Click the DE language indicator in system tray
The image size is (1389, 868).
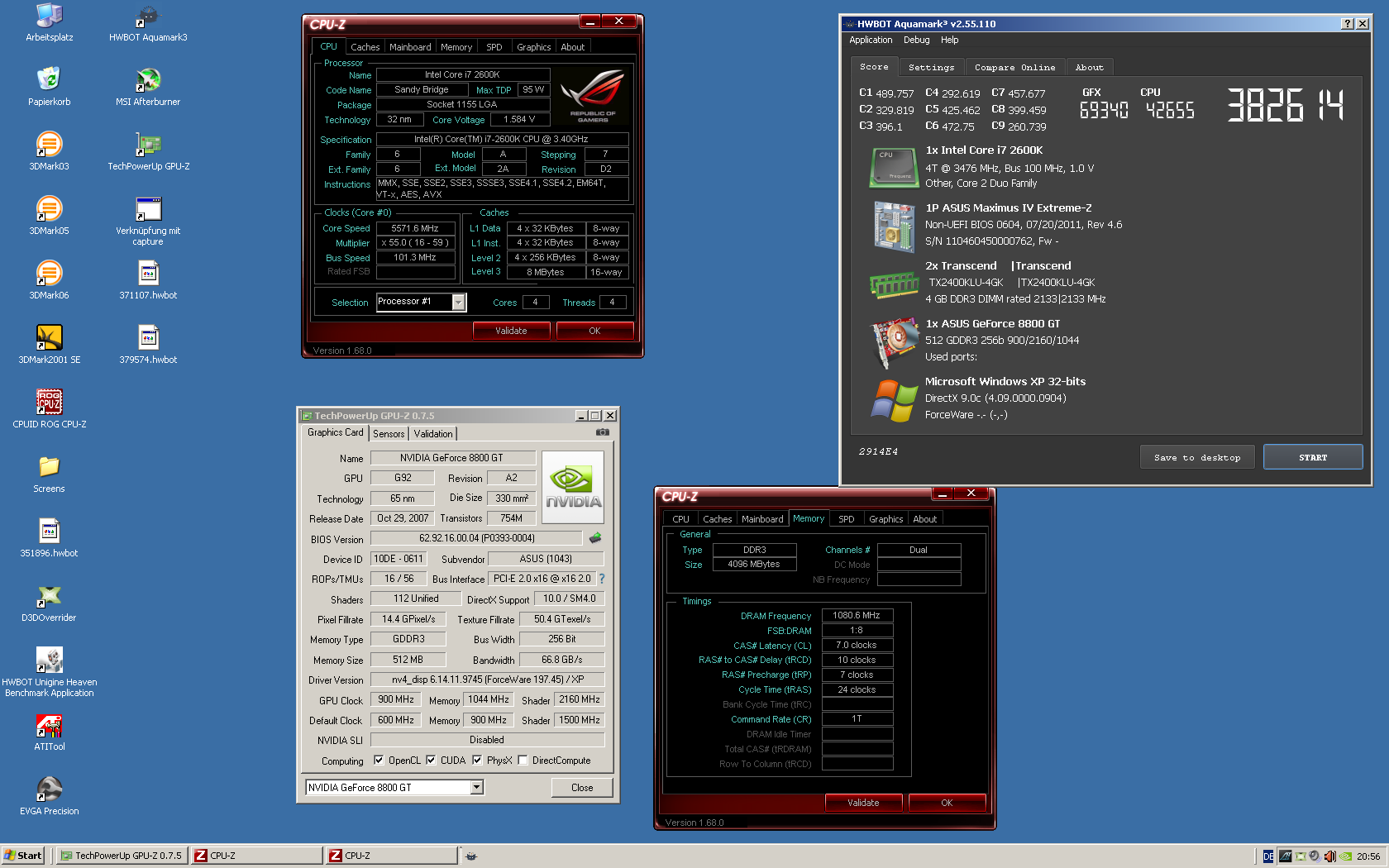point(1268,856)
